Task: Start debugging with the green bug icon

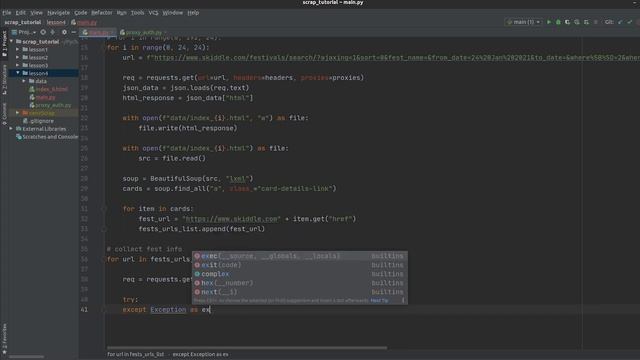Action: 558,22
